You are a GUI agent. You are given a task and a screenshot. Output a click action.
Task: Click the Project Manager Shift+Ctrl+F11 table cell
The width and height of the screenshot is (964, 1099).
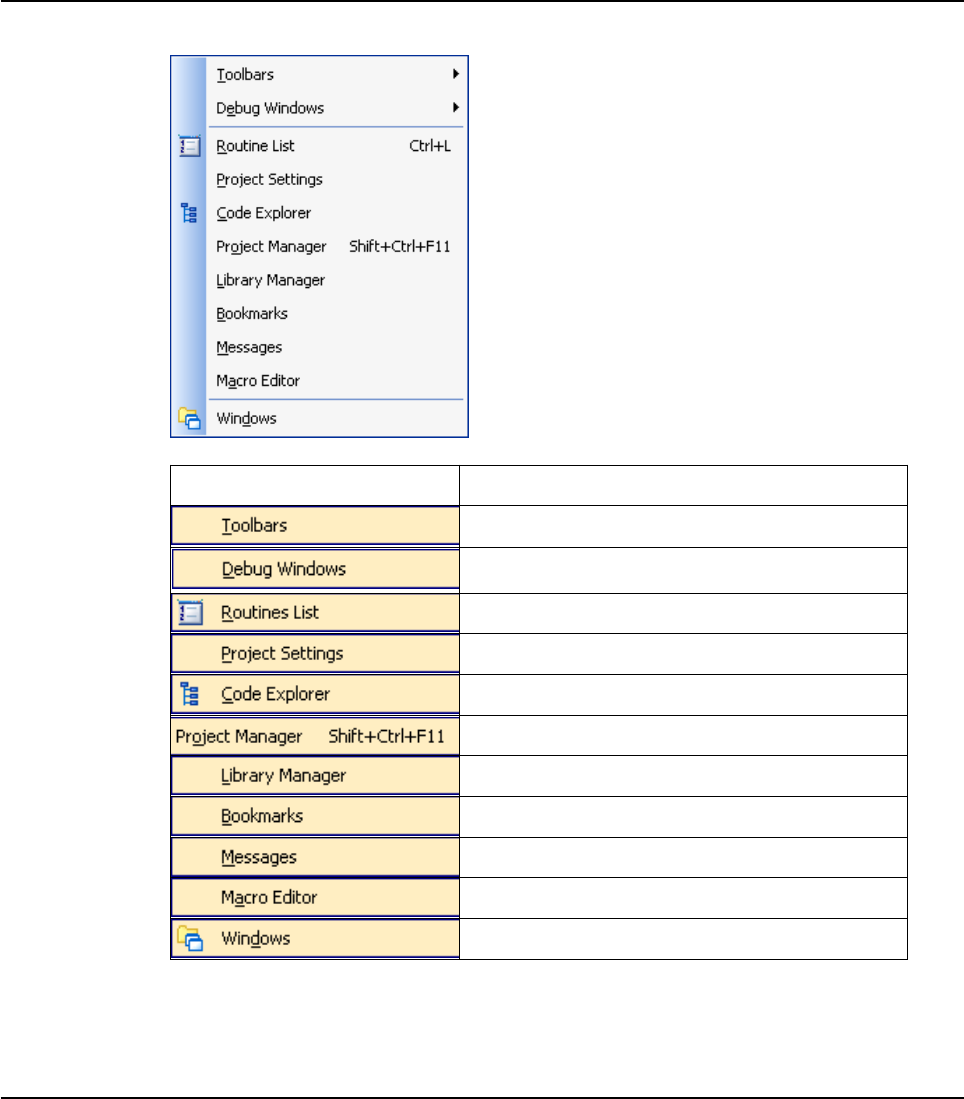315,736
